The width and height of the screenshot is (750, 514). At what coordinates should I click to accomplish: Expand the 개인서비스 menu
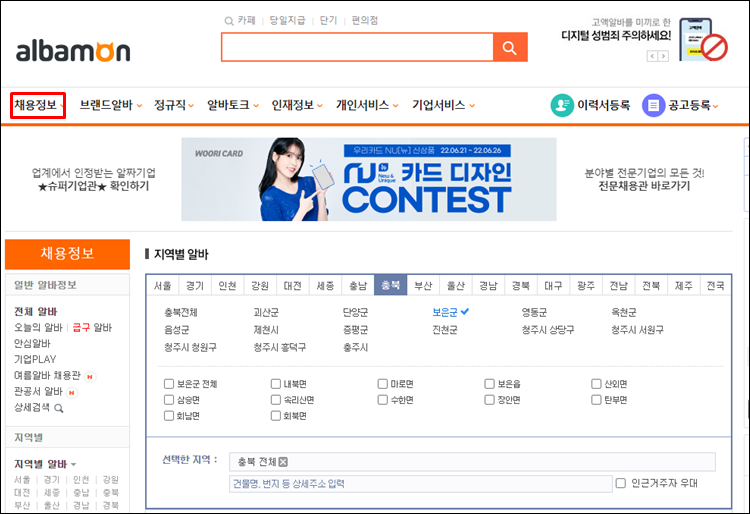(x=367, y=105)
